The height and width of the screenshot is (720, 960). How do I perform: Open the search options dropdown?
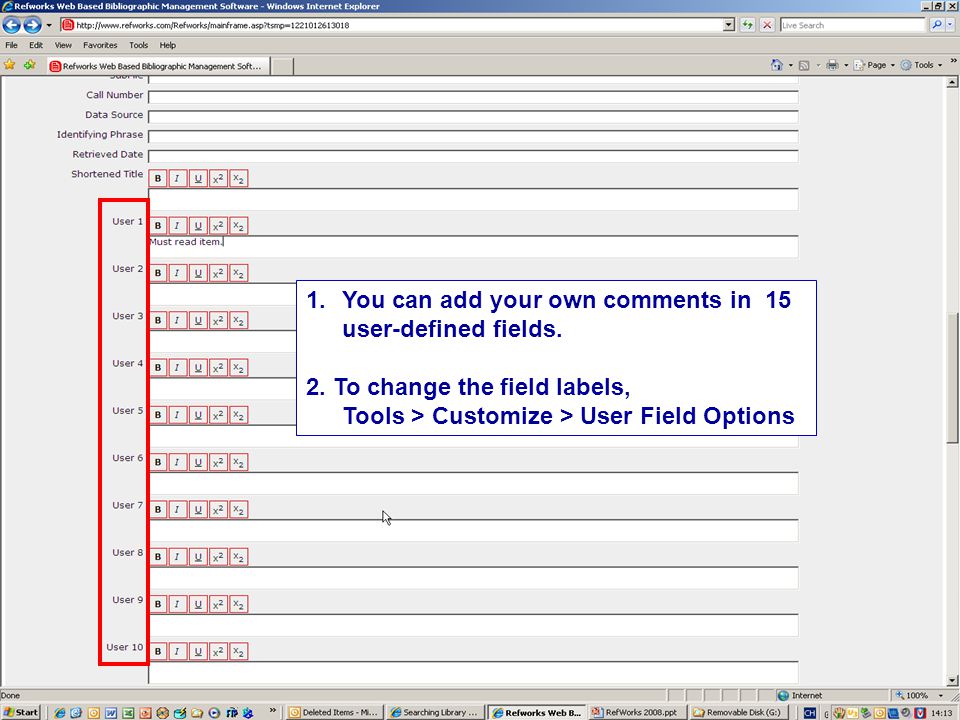(950, 25)
